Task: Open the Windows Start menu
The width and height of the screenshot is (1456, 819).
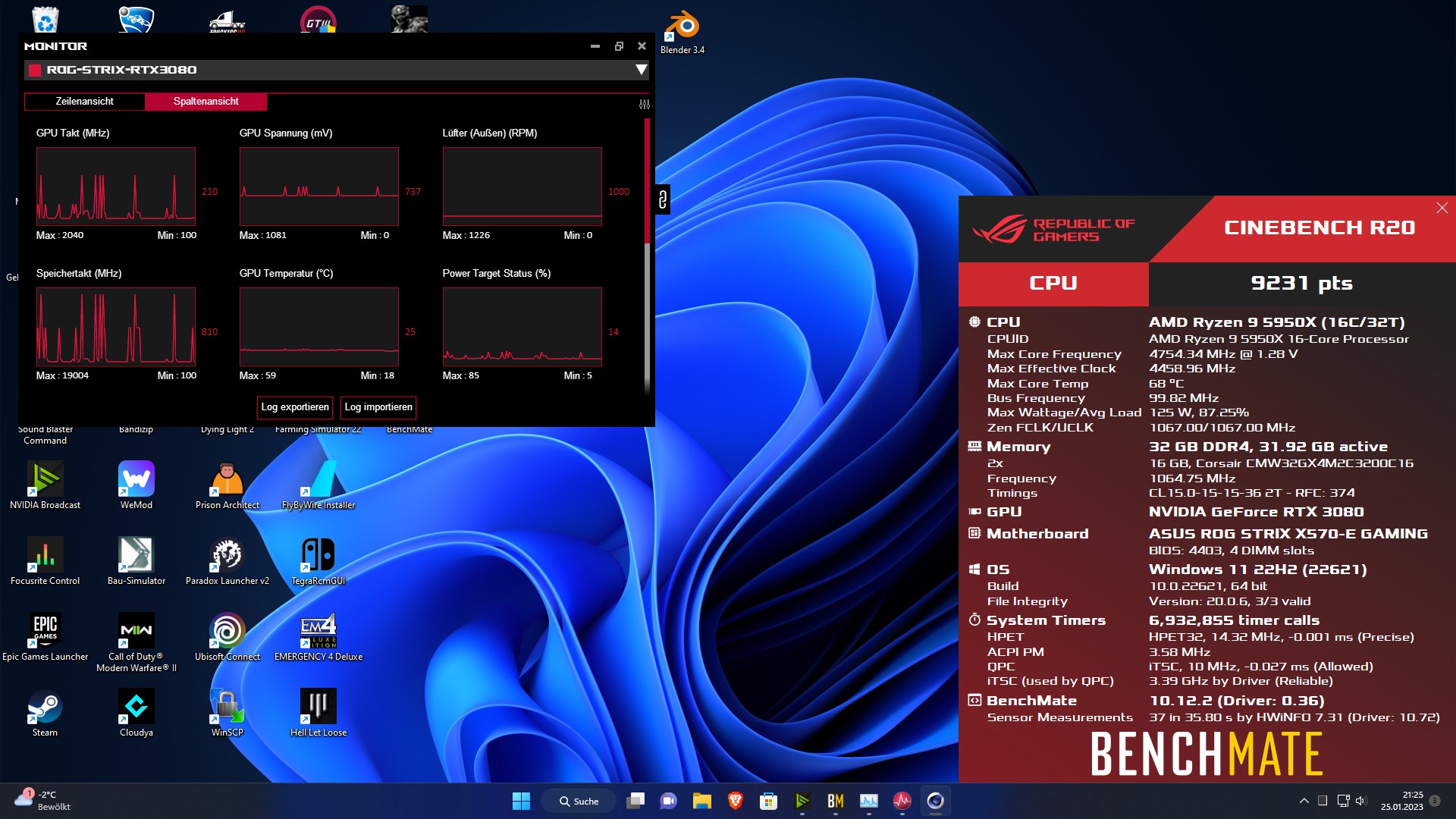Action: click(521, 801)
